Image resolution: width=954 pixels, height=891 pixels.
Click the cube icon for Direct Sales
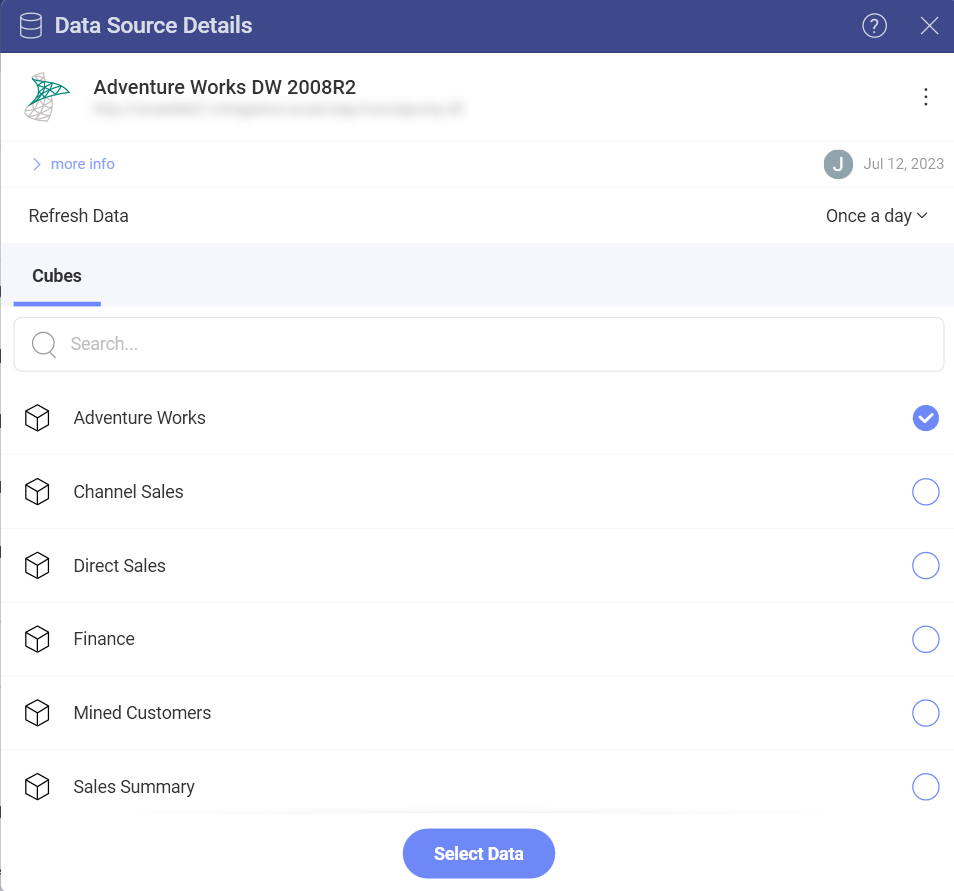click(37, 565)
